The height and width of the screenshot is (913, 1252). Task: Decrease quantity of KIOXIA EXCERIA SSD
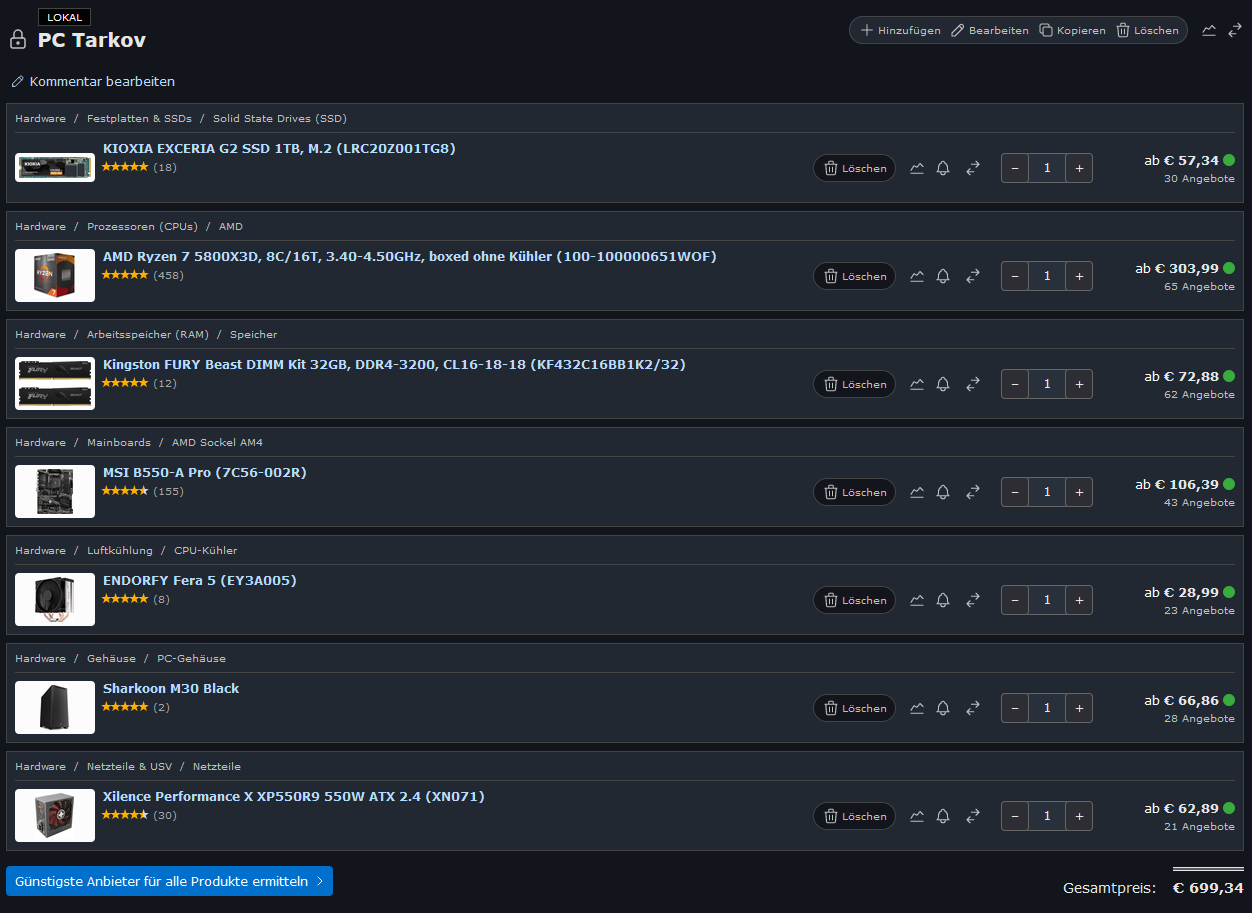(x=1015, y=168)
